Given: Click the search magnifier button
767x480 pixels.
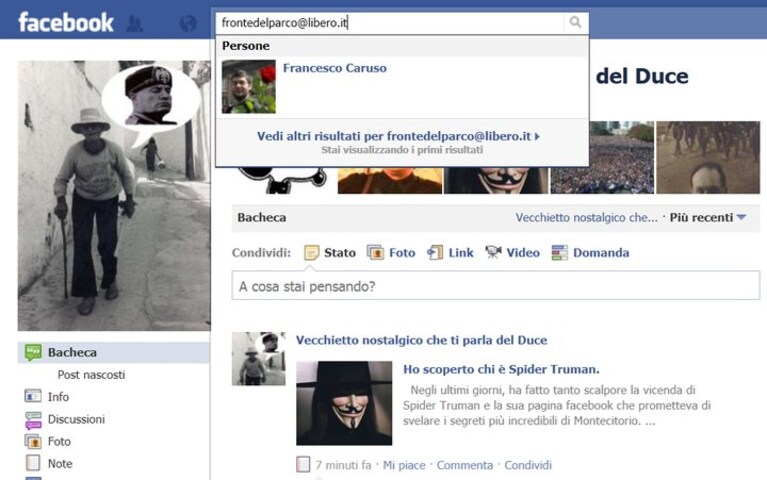Looking at the screenshot, I should point(575,23).
